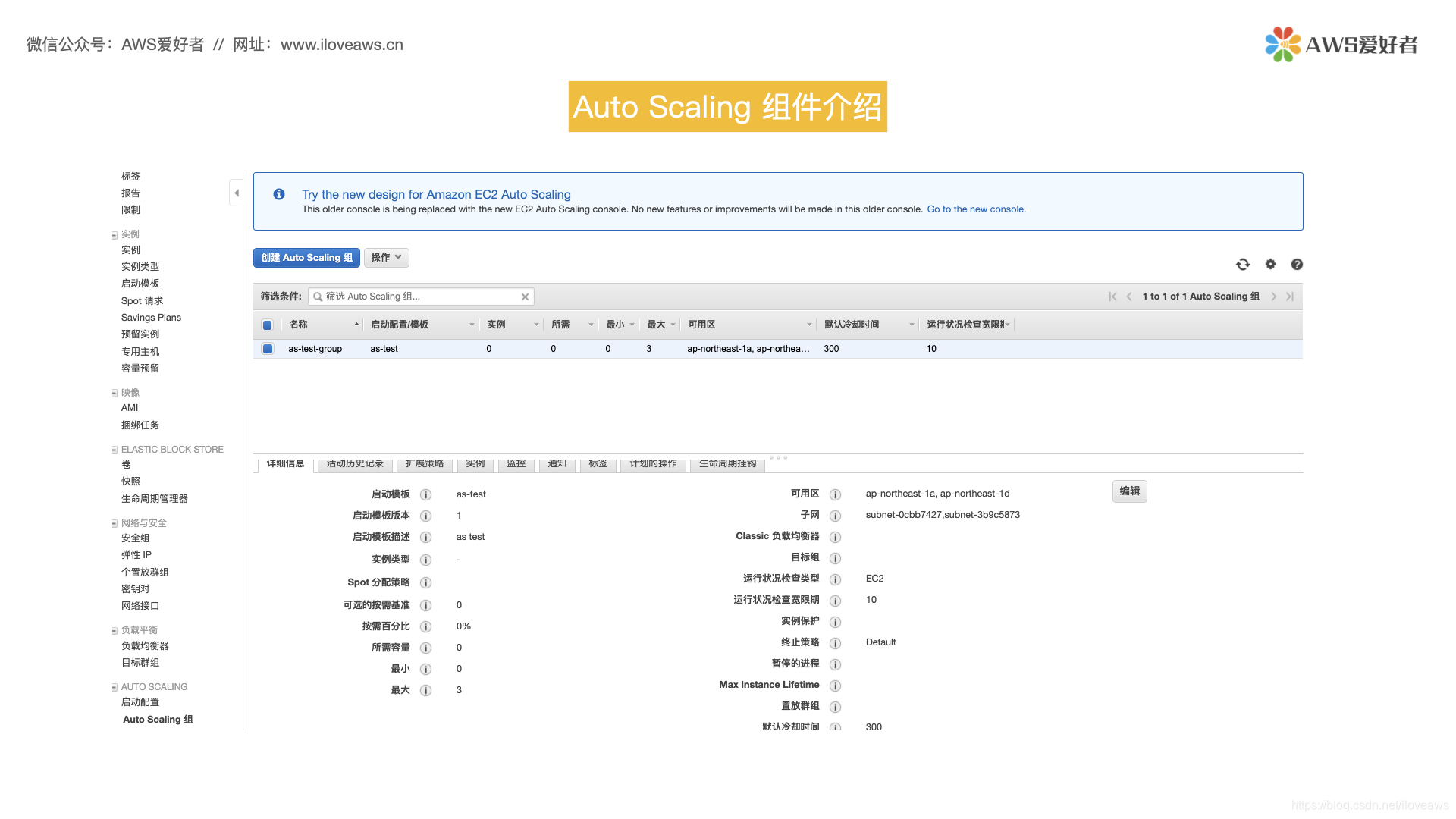Open 可用区 column header dropdown
1456x819 pixels.
[809, 325]
